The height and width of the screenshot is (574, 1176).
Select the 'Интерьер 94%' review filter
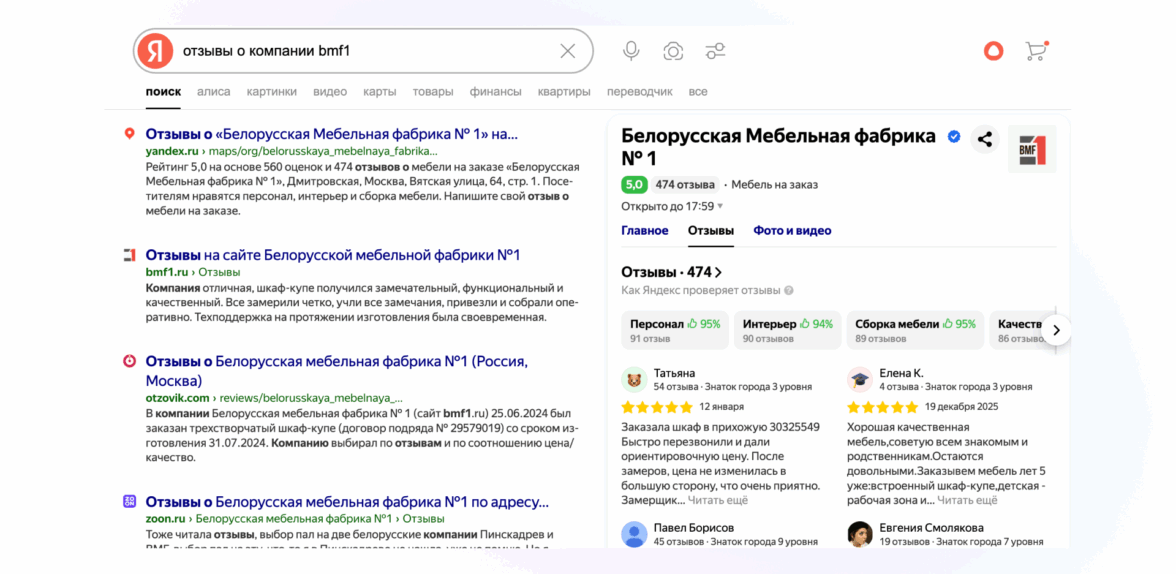[787, 330]
